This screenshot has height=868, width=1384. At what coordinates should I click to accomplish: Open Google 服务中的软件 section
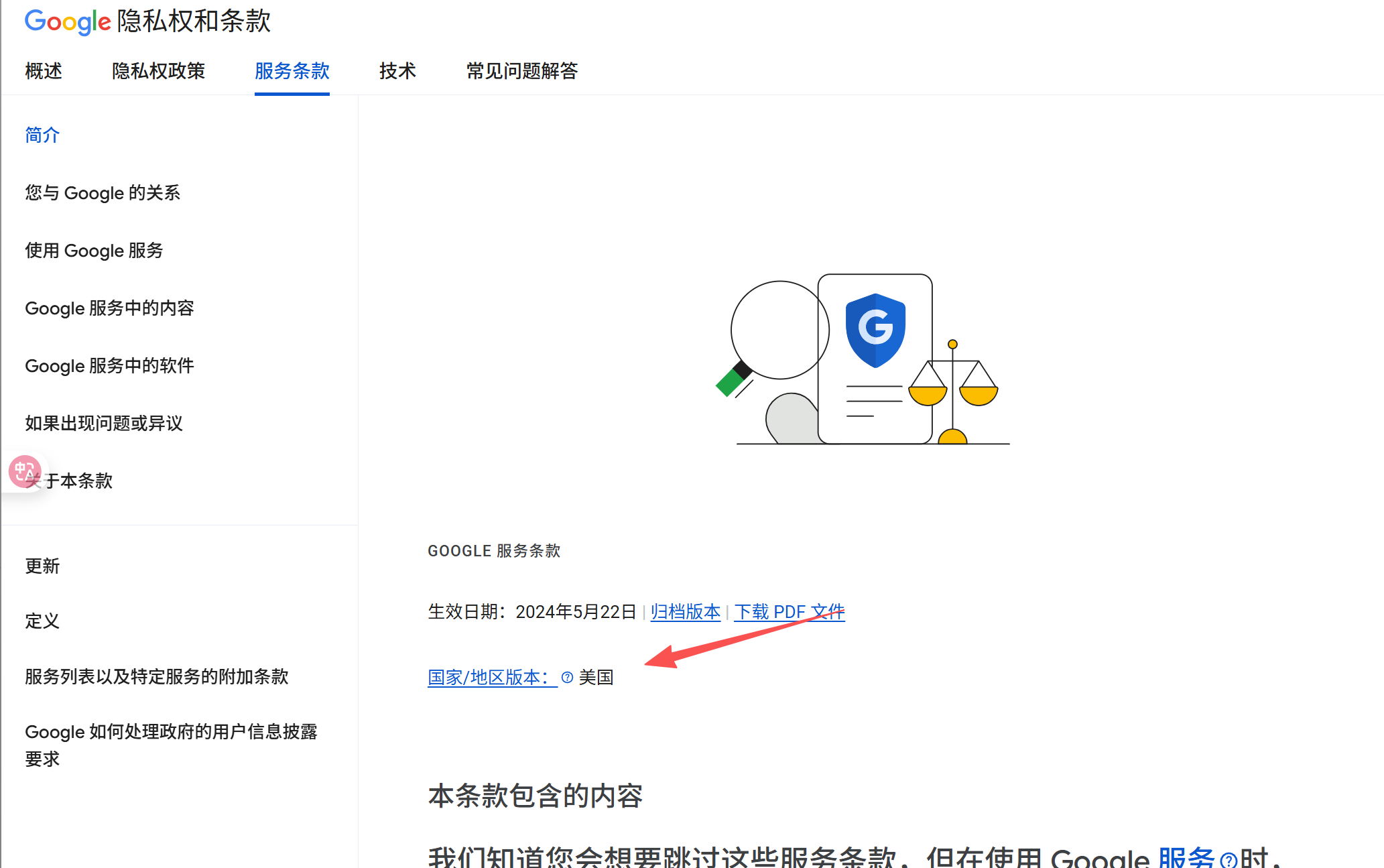tap(109, 366)
